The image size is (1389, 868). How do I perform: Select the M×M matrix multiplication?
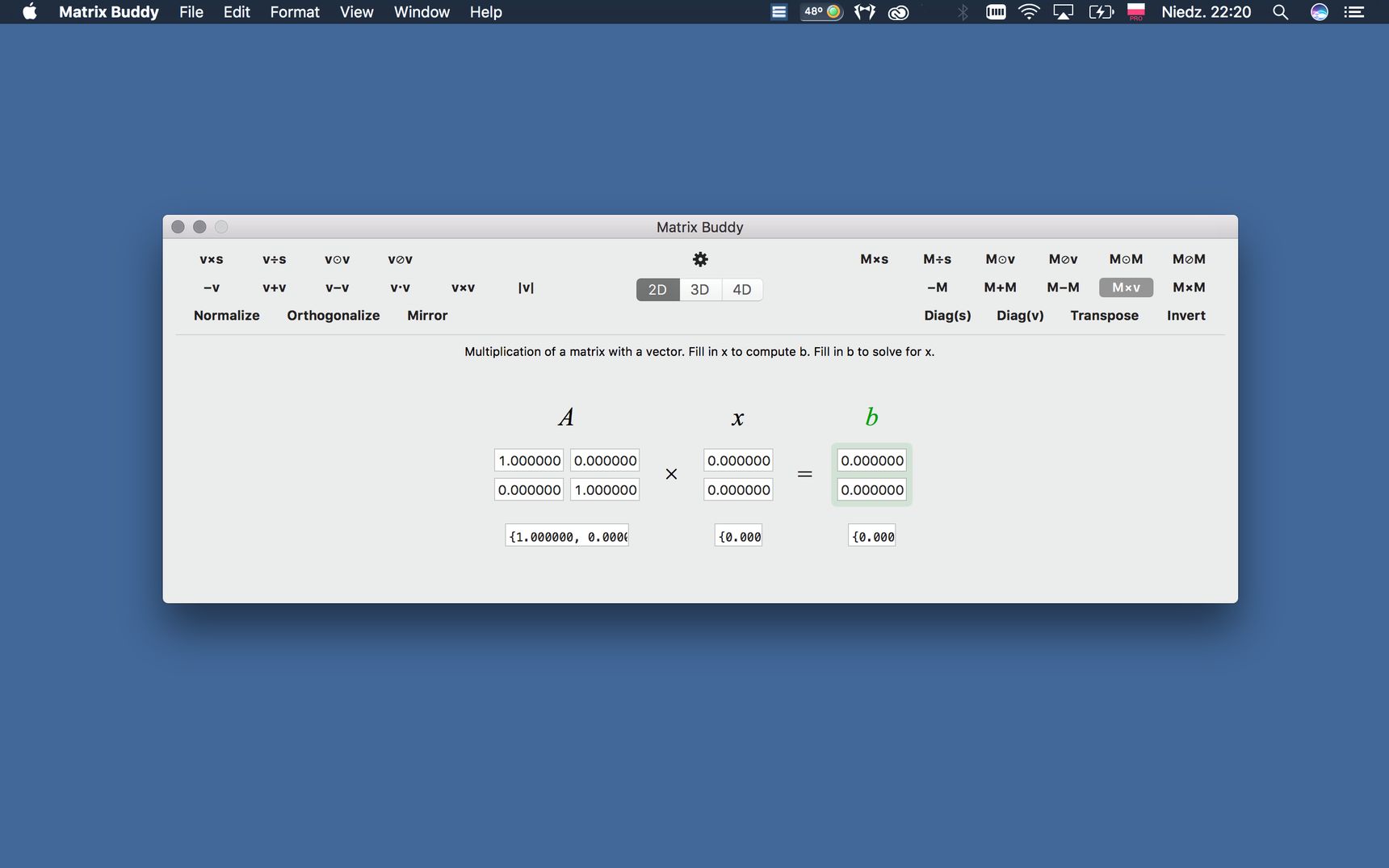point(1190,287)
